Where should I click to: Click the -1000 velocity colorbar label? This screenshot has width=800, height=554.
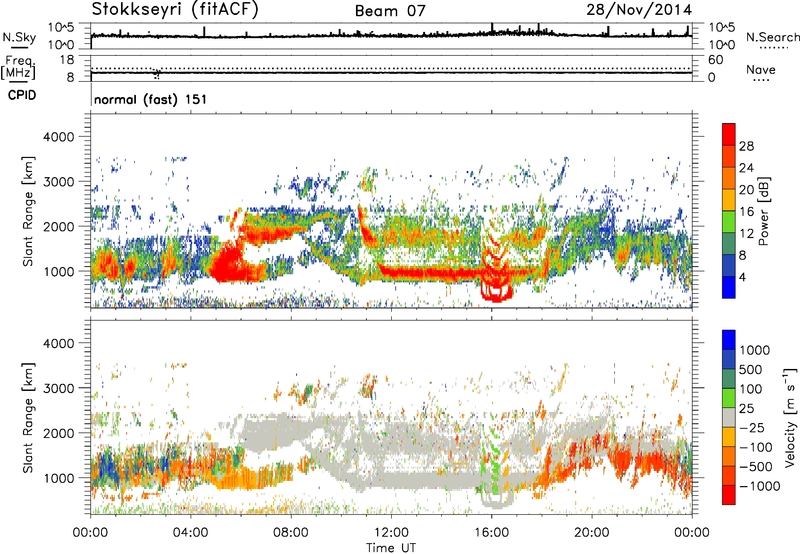click(760, 486)
